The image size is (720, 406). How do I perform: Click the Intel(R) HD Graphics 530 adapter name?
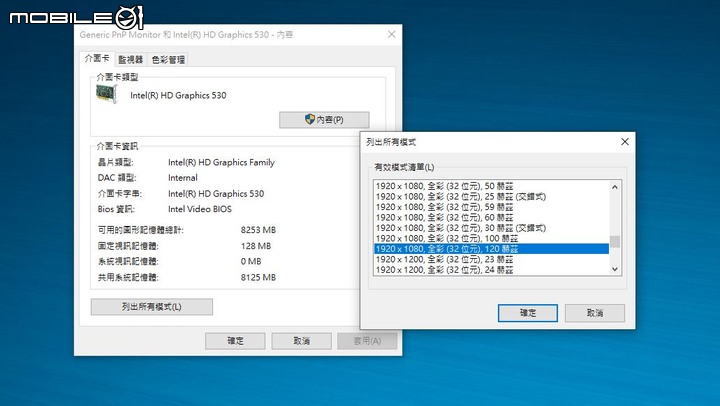tap(178, 96)
